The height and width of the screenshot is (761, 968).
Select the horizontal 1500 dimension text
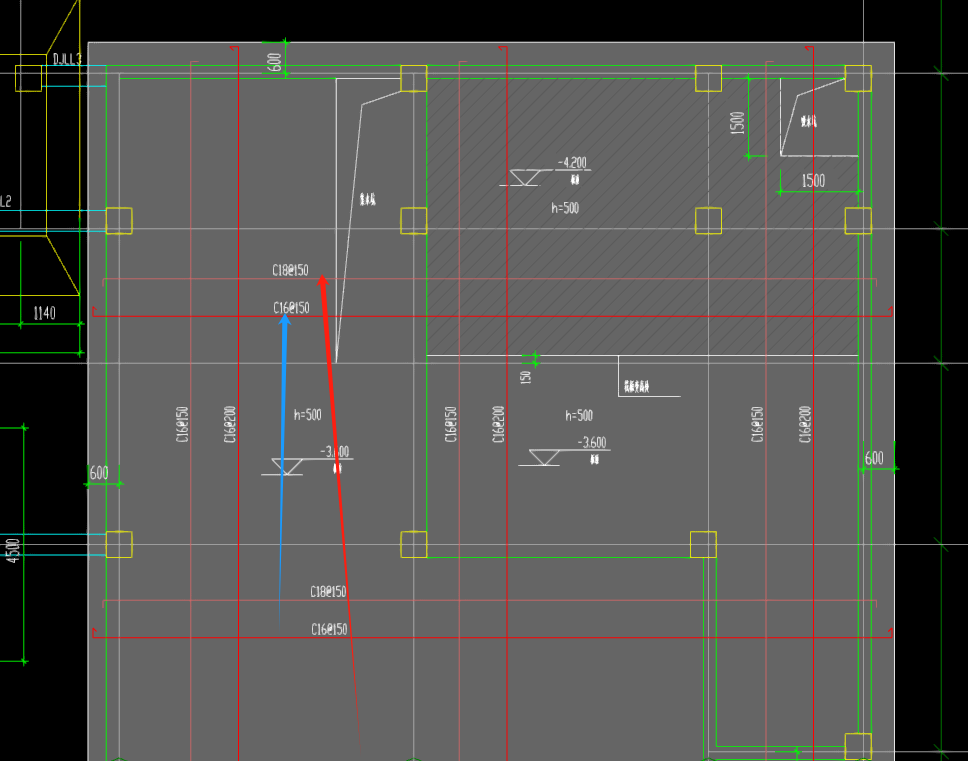pos(813,181)
